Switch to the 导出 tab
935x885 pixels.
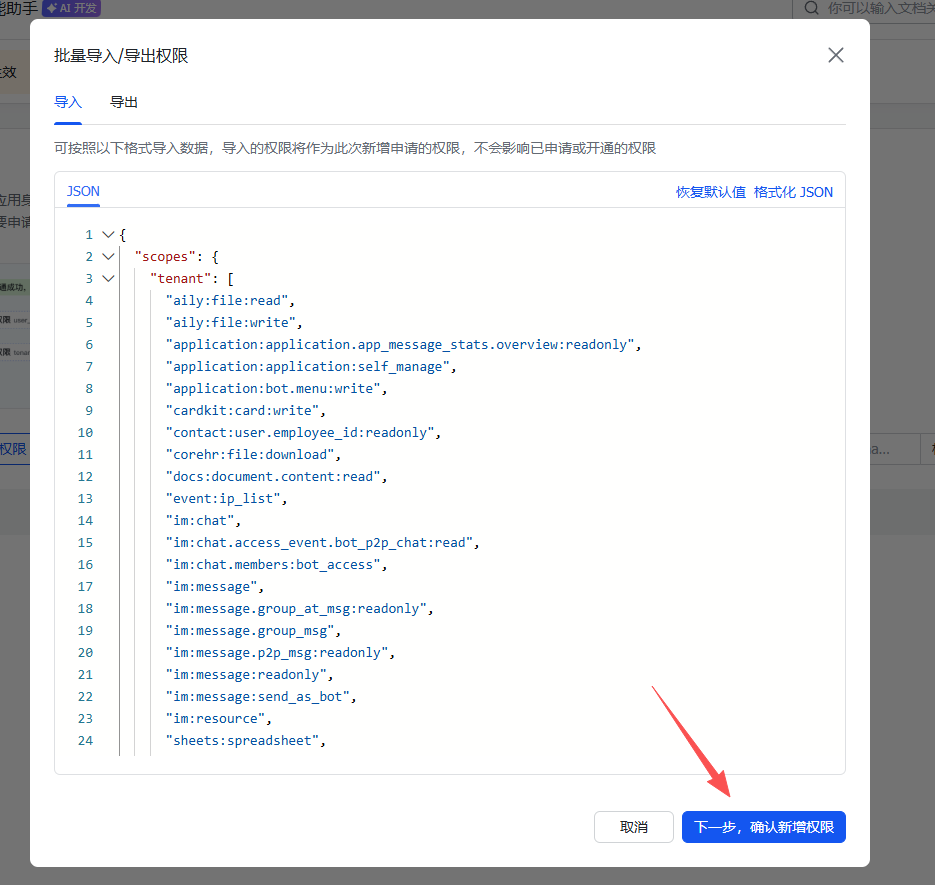pos(124,102)
